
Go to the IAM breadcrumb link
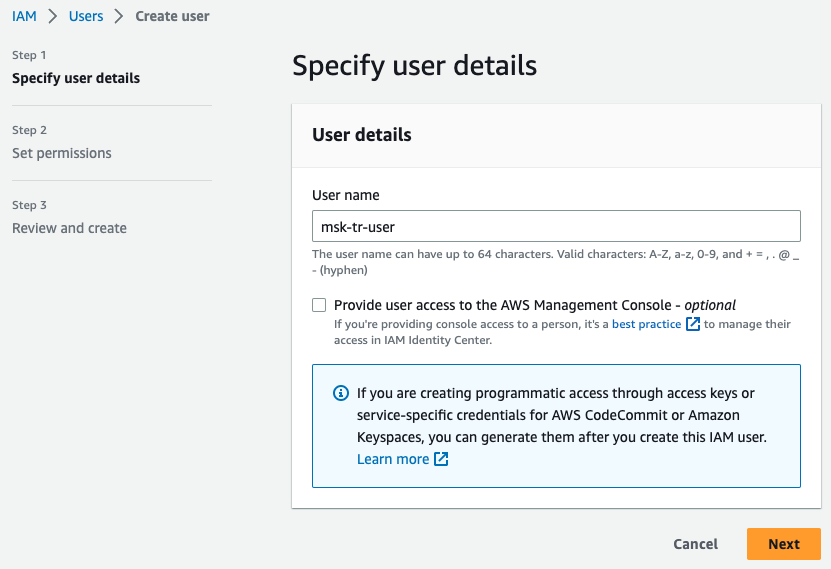(24, 16)
